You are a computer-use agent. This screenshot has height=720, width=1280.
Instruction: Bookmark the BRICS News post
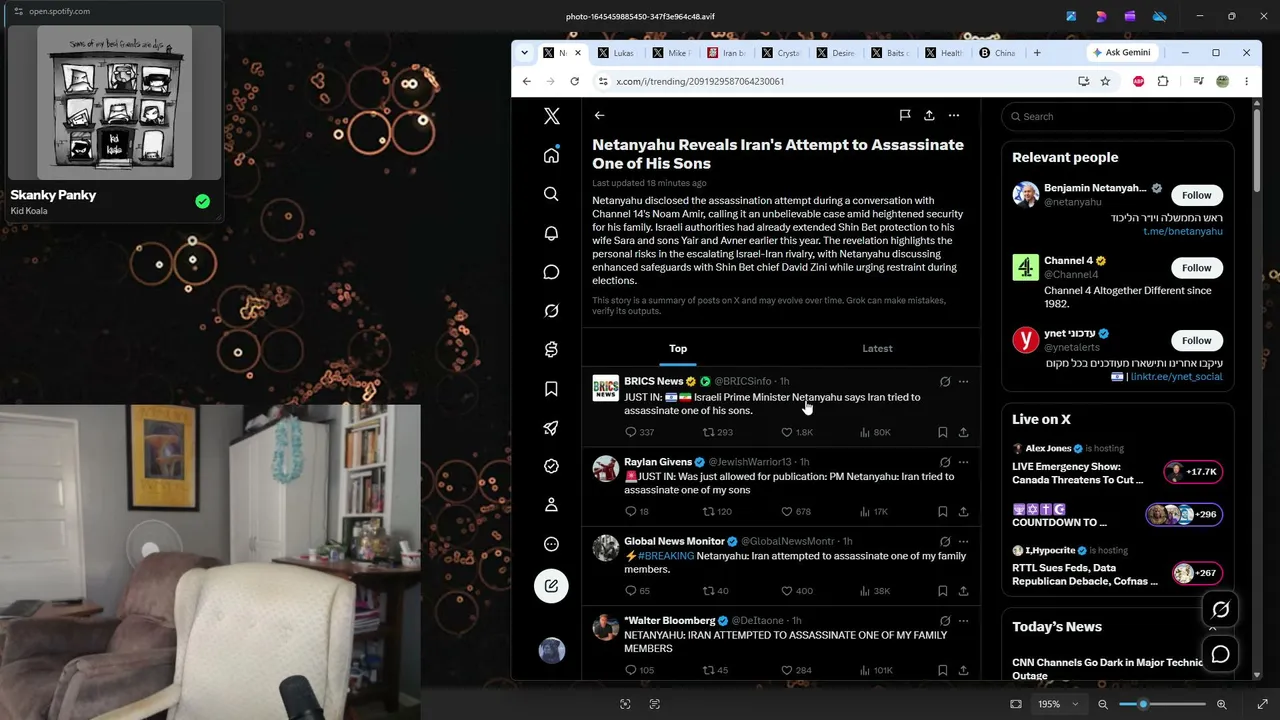942,432
